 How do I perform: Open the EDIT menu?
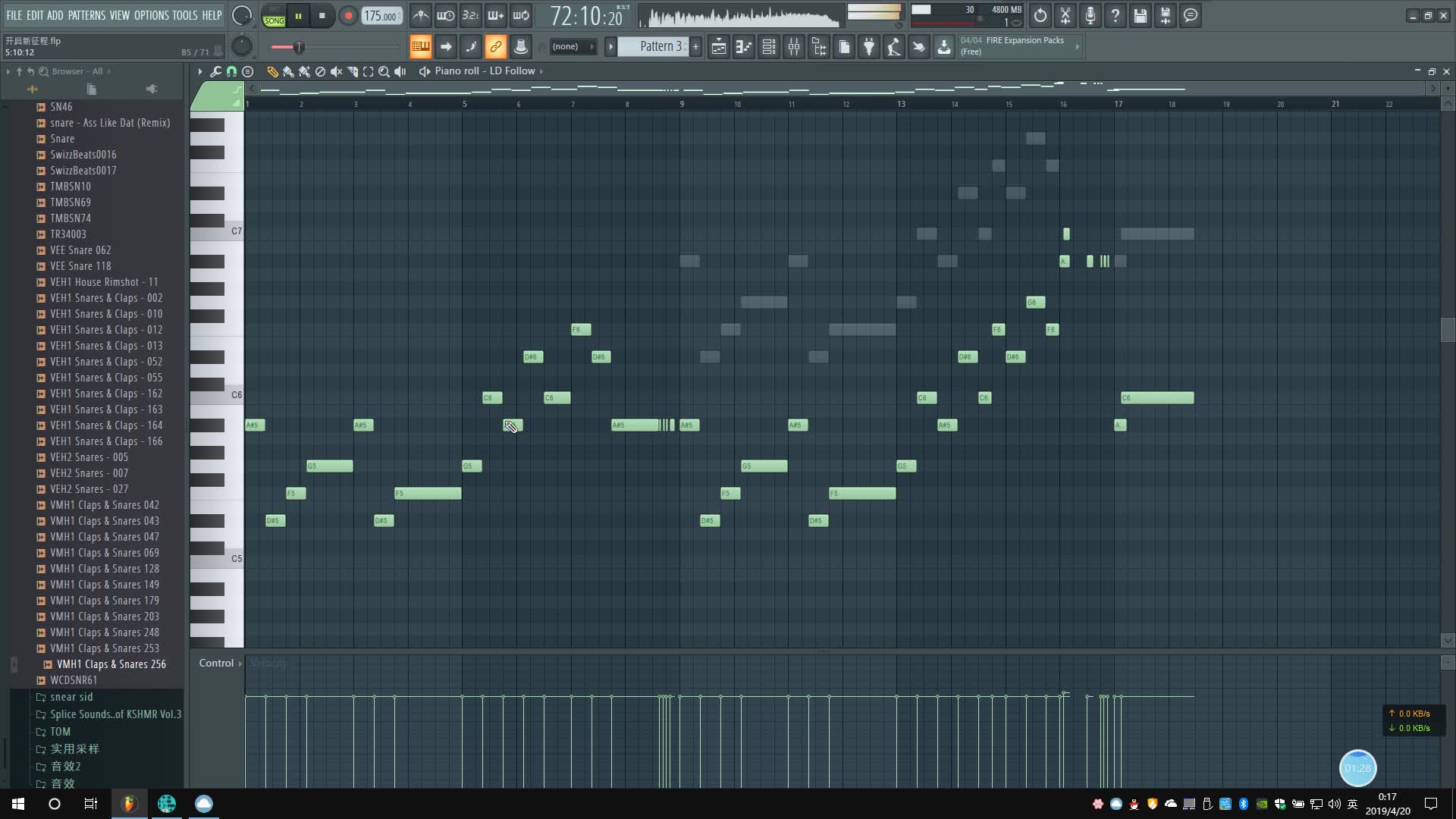click(x=35, y=15)
